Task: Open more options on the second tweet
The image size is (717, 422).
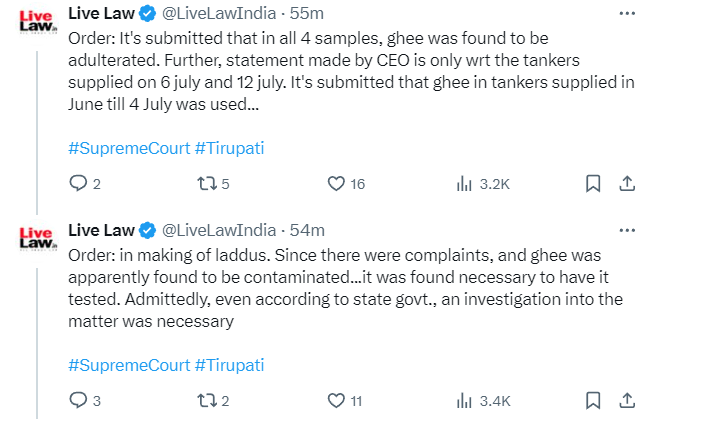Action: (627, 231)
